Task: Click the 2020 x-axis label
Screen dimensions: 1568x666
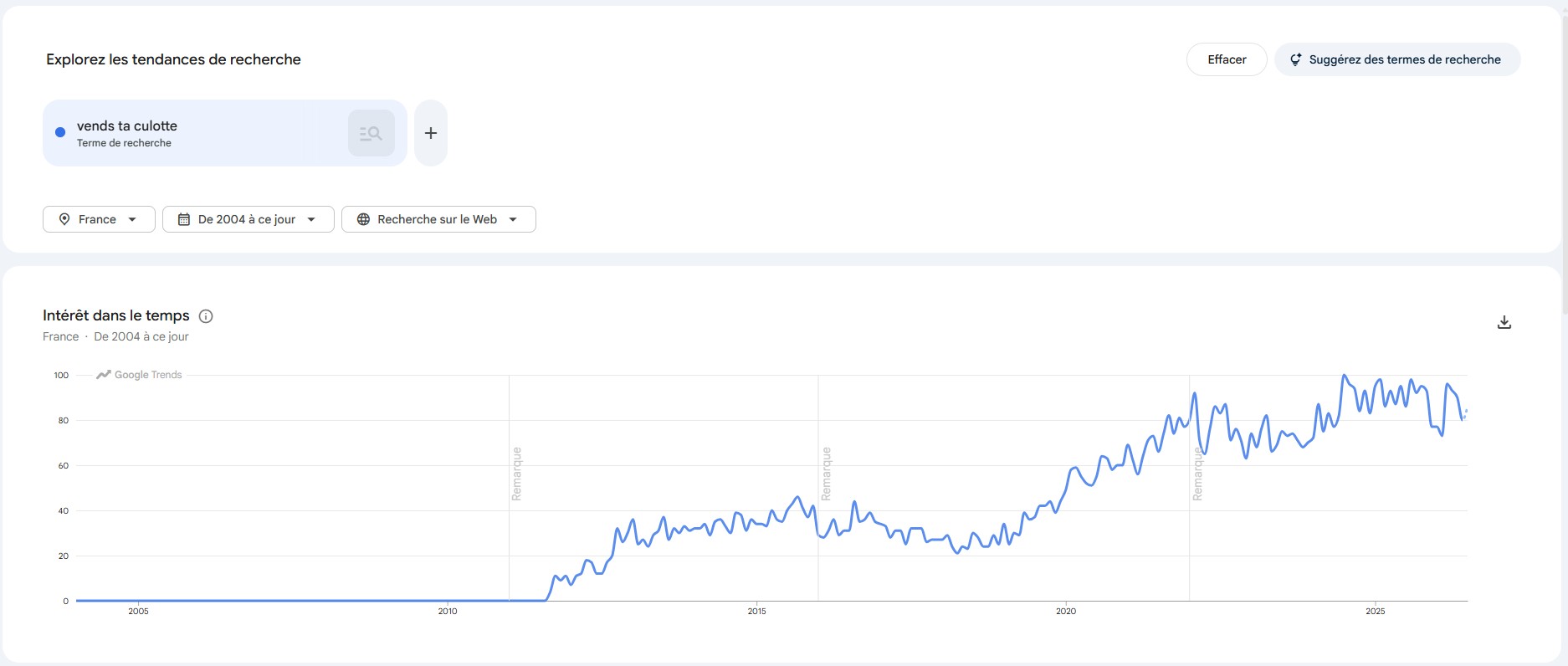Action: pos(1066,612)
